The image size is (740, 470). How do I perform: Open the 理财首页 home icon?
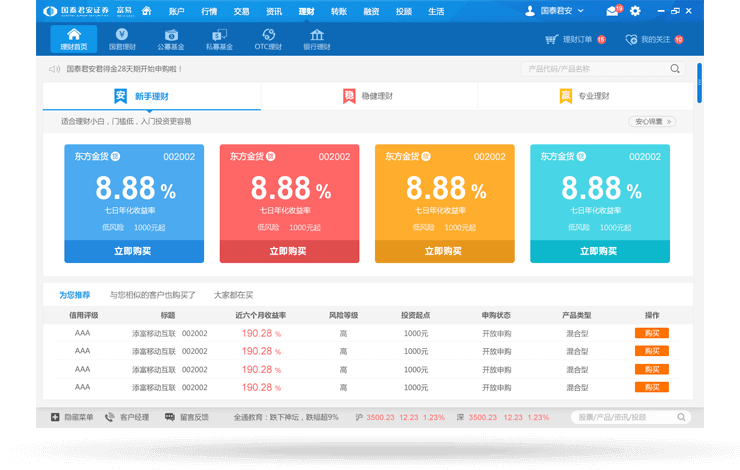click(73, 39)
